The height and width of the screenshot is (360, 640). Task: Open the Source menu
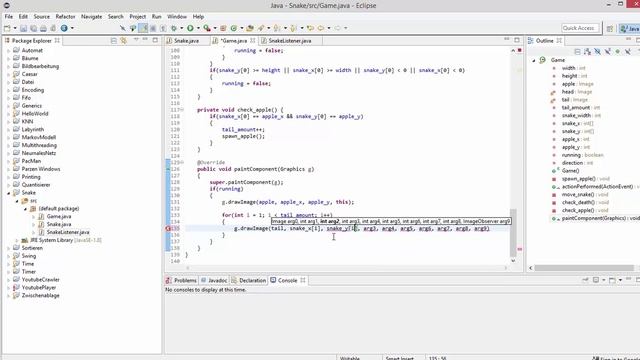point(42,17)
